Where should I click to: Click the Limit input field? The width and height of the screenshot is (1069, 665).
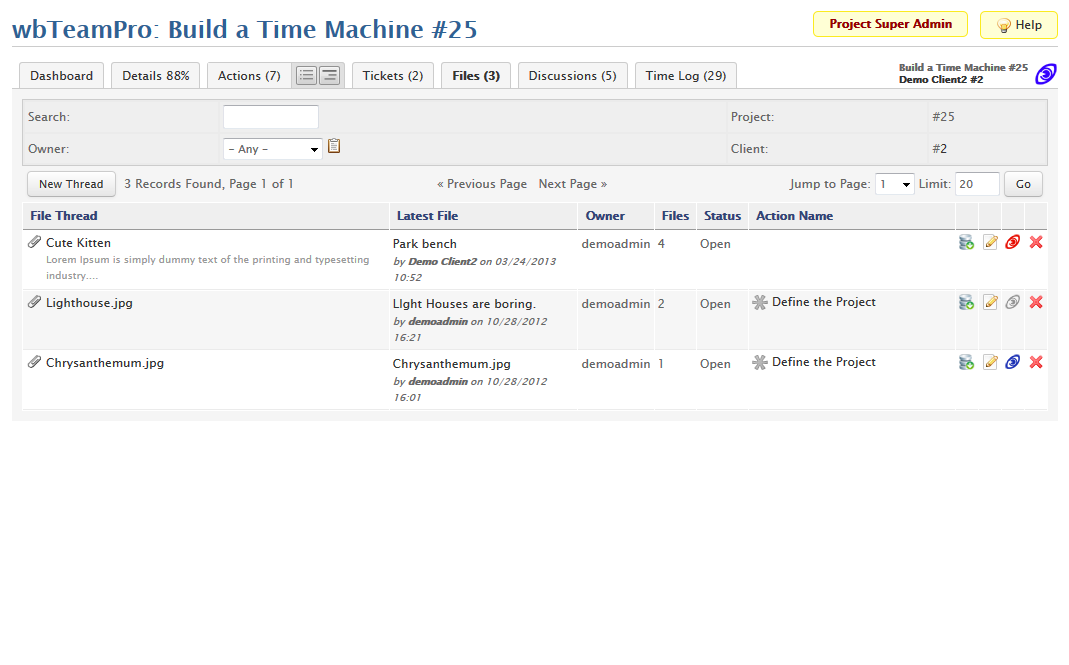(977, 184)
